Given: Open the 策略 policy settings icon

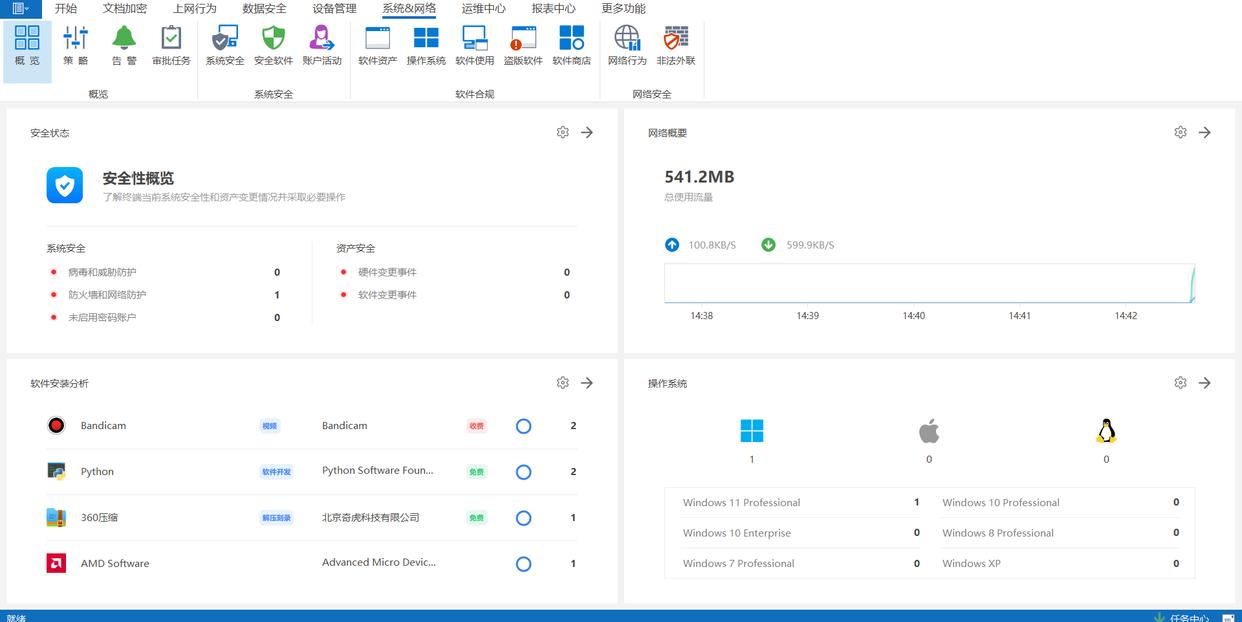Looking at the screenshot, I should click(76, 45).
